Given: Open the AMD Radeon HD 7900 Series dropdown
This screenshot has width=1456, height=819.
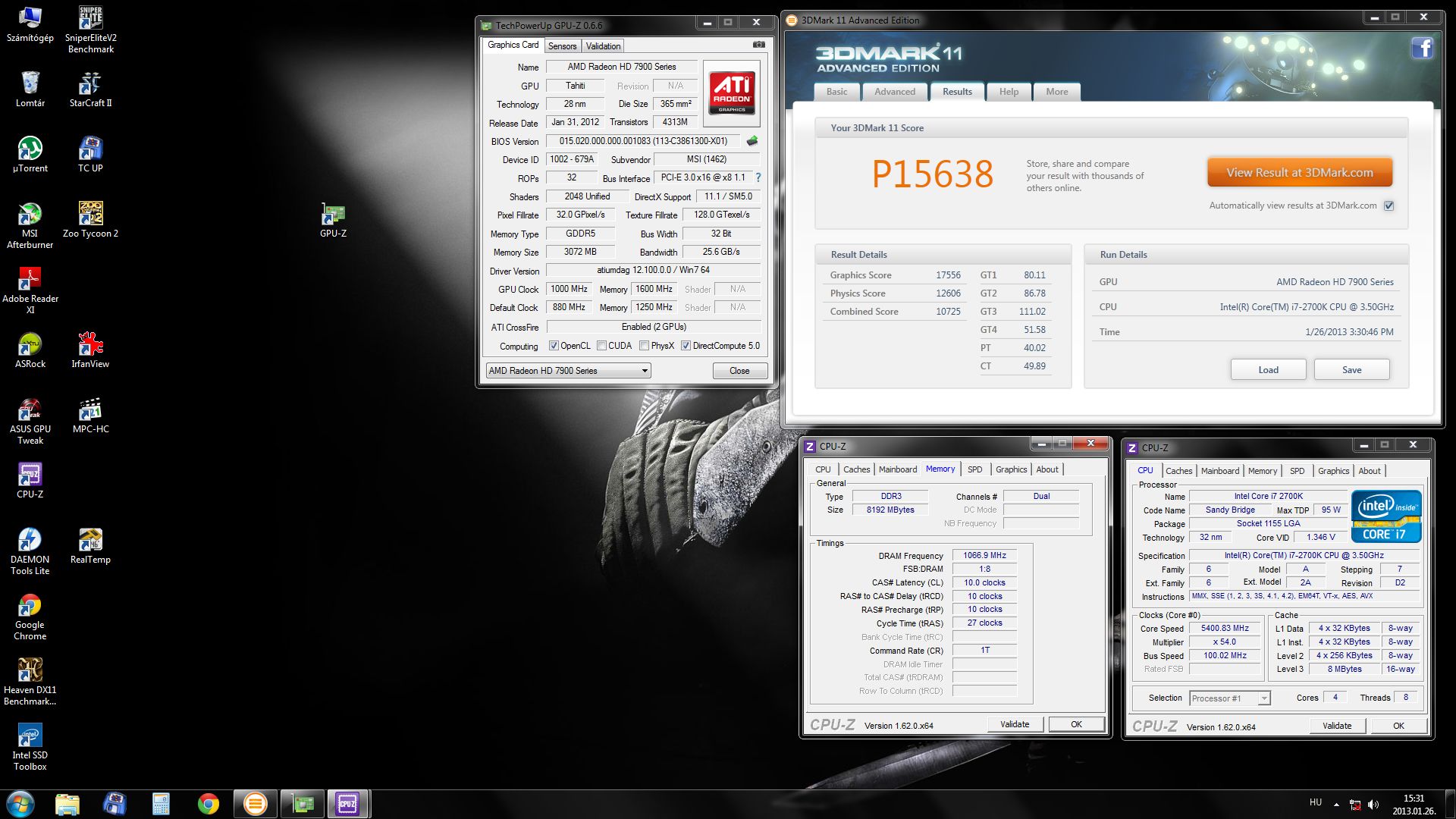Looking at the screenshot, I should (x=645, y=371).
